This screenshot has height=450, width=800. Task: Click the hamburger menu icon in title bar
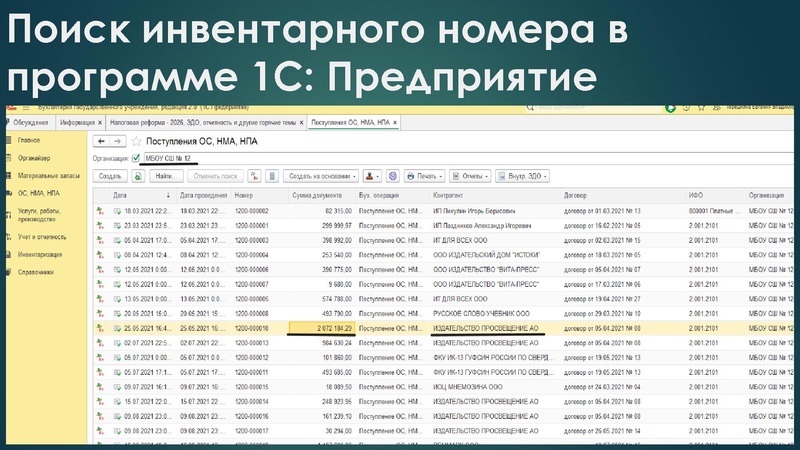point(26,108)
